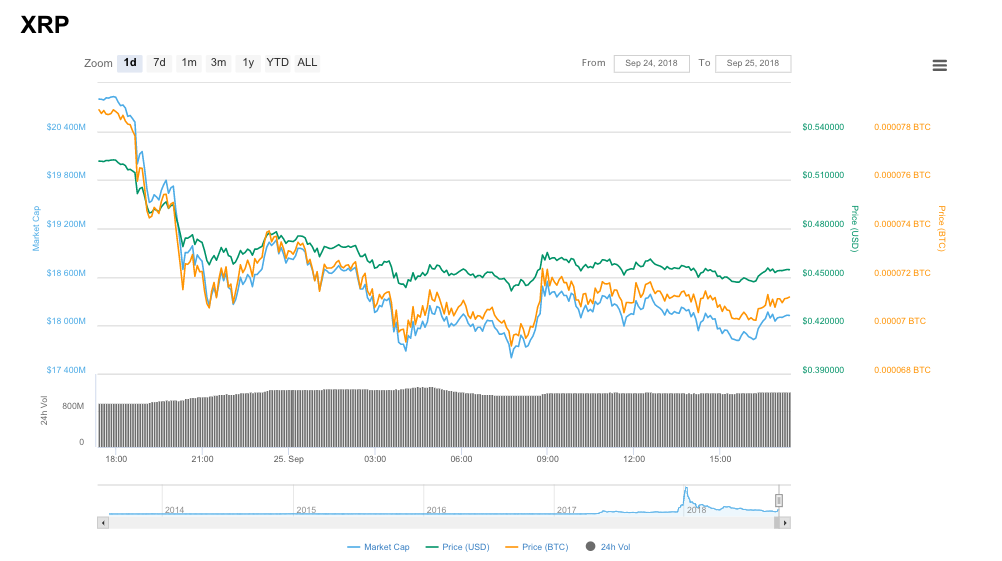Click the navigator range handle near 2018

point(779,500)
